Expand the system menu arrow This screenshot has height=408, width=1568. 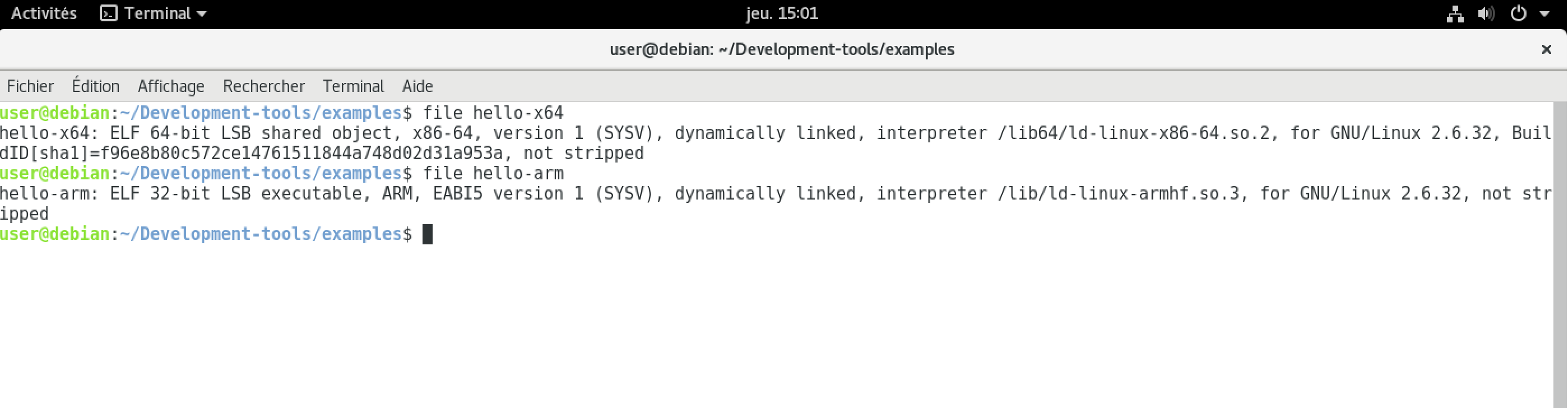[x=1544, y=13]
